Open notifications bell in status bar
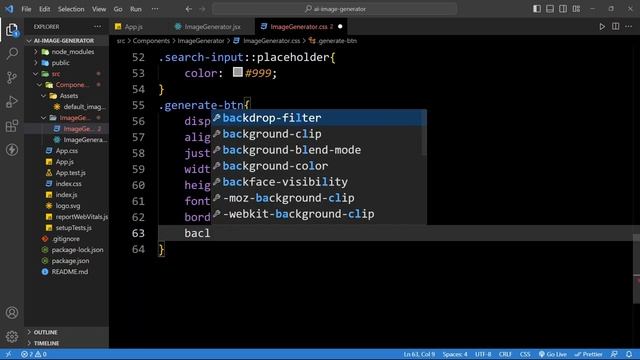This screenshot has height=360, width=640. pos(629,354)
